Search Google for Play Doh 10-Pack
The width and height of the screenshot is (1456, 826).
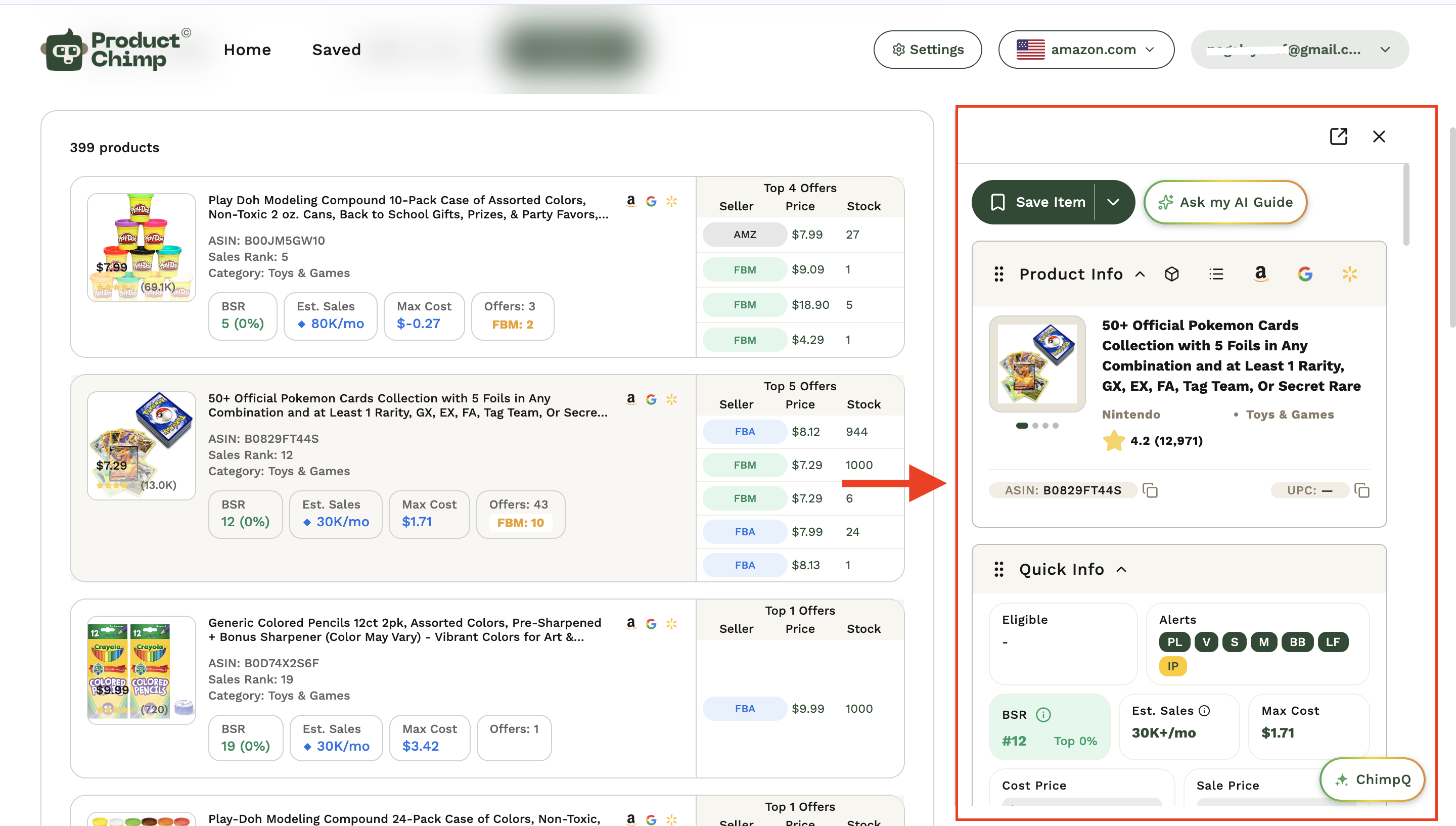point(651,201)
